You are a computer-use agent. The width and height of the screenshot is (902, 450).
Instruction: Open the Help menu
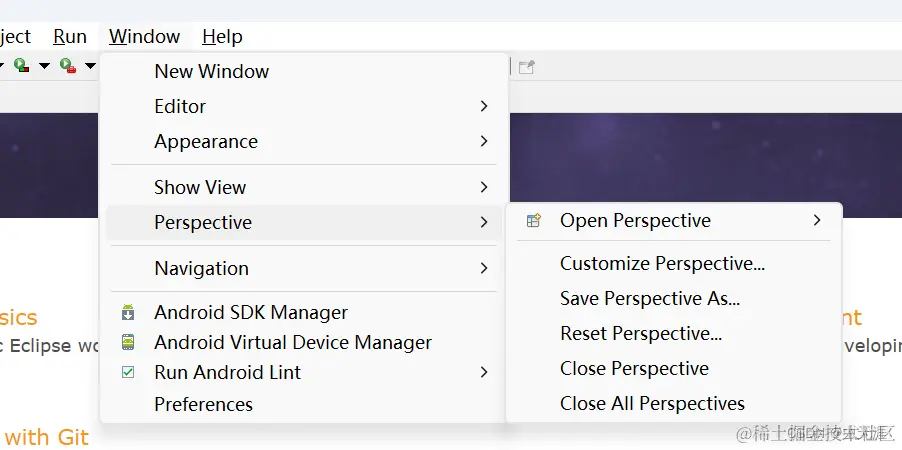click(x=222, y=37)
